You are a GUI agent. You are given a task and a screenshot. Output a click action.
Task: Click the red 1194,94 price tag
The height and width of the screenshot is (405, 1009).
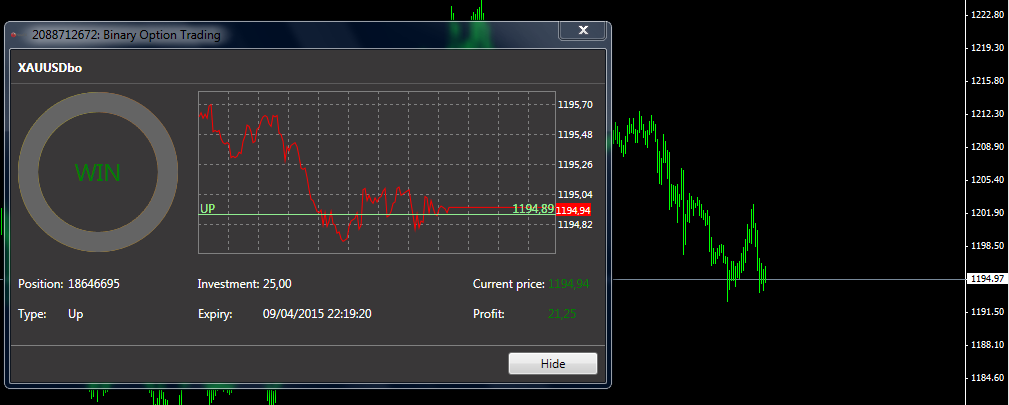click(x=573, y=210)
